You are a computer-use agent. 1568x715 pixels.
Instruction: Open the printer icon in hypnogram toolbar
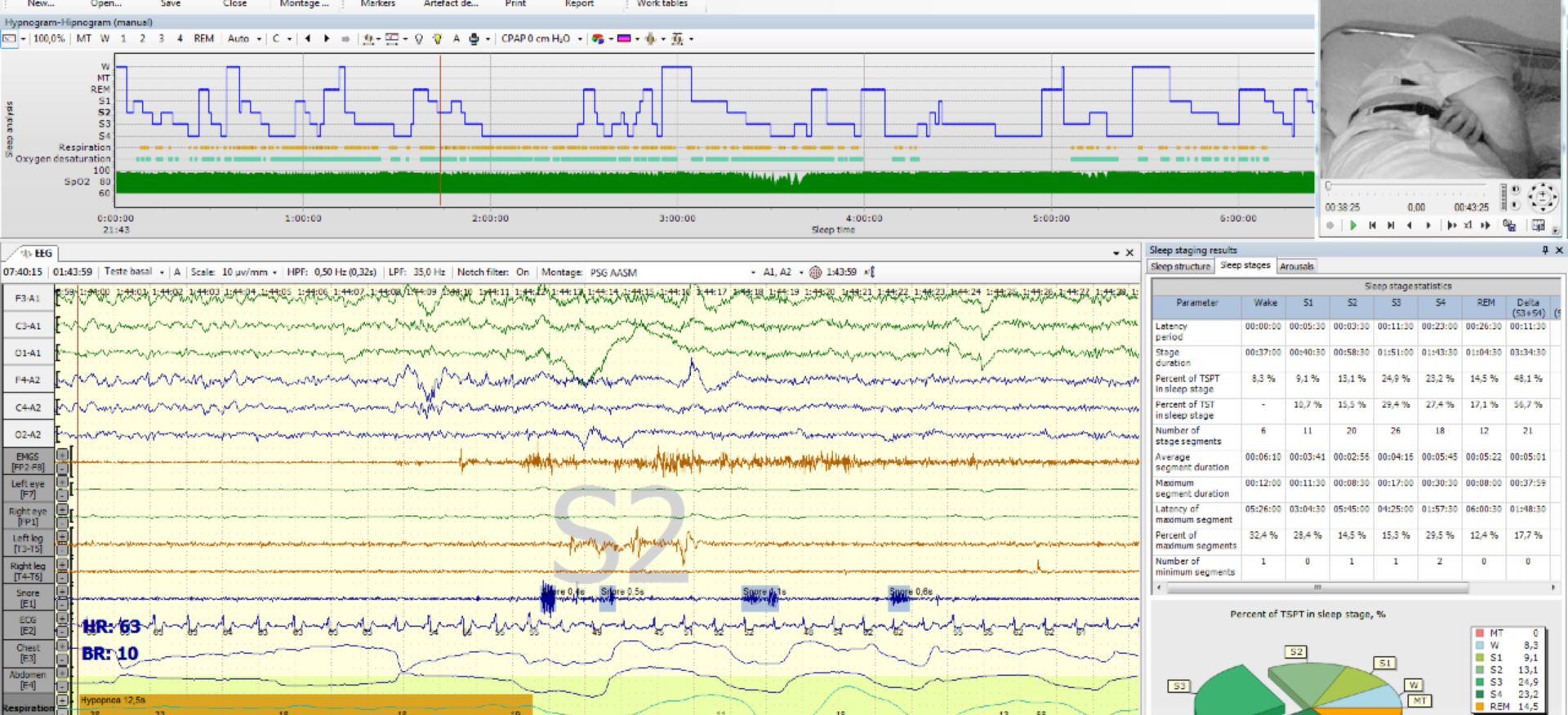[x=474, y=38]
